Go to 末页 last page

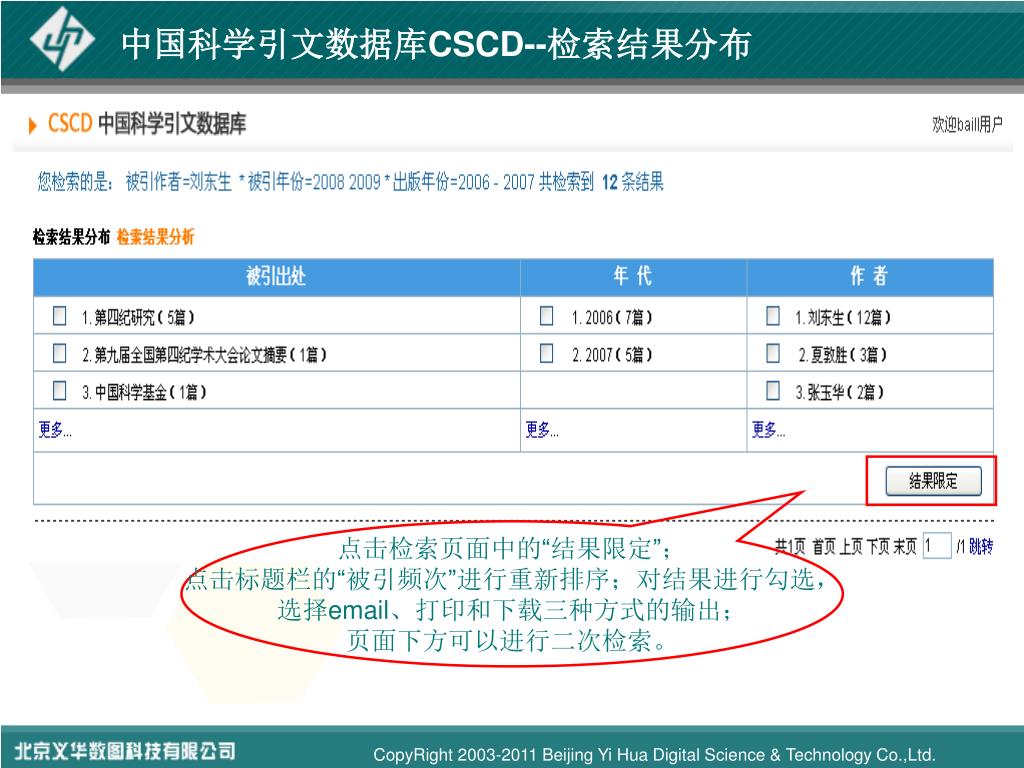tap(904, 546)
